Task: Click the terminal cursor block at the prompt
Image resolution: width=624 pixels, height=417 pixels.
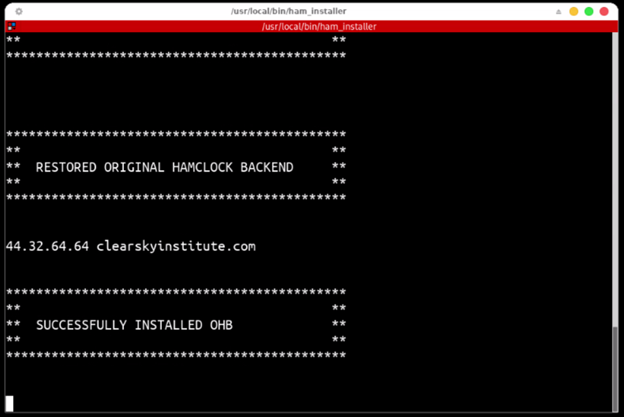Action: tap(10, 403)
